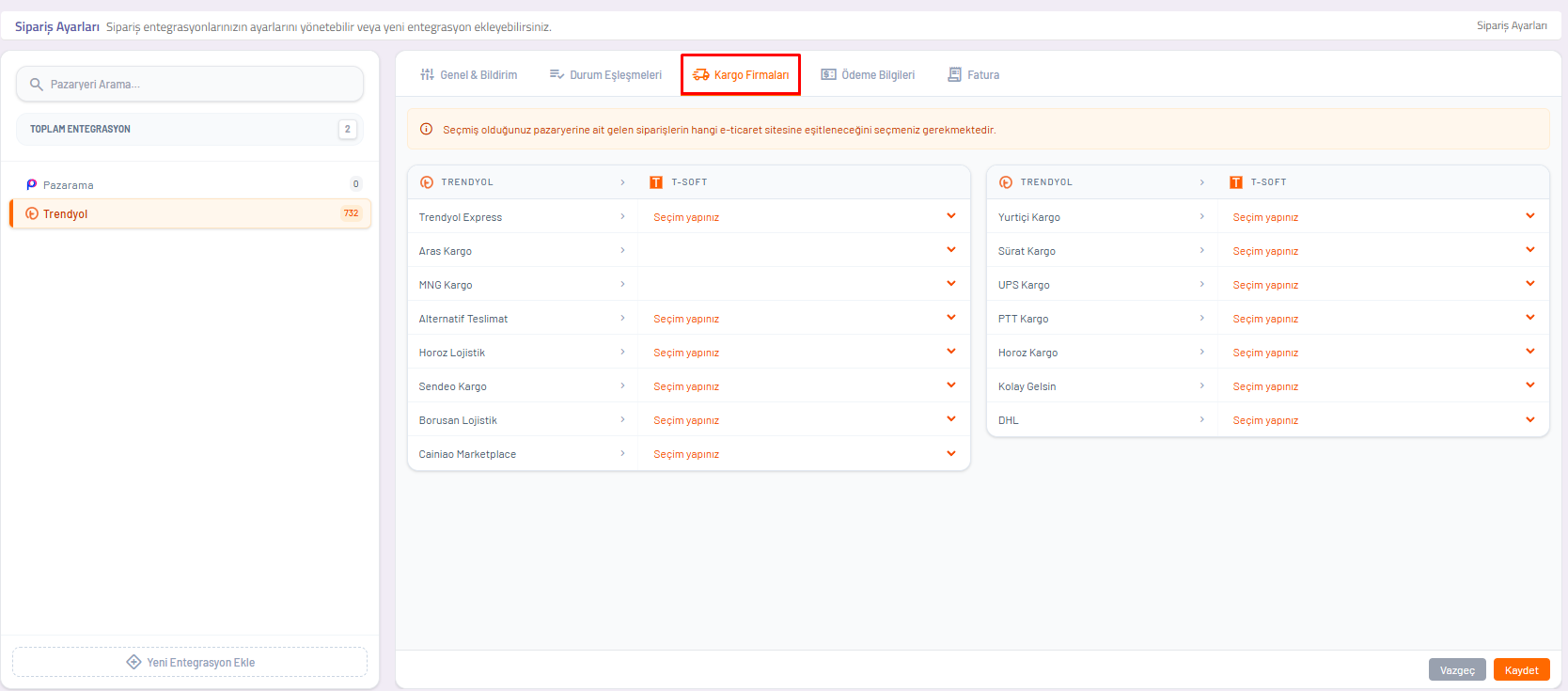The height and width of the screenshot is (691, 1568).
Task: Go to the Ödeme Bilgileri tab
Action: 868,75
